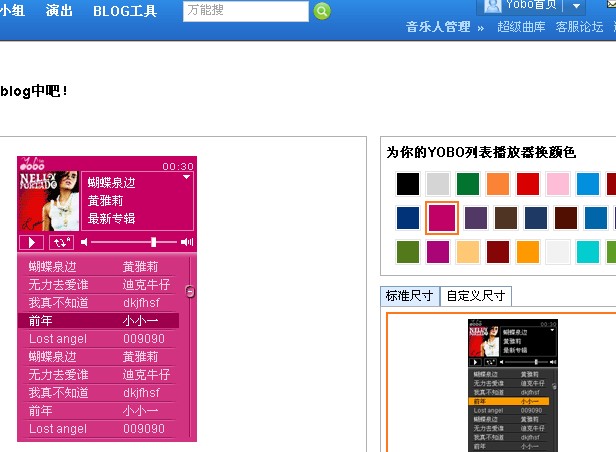Select the medium blue swatch in second row
616x452 pixels.
[x=596, y=218]
